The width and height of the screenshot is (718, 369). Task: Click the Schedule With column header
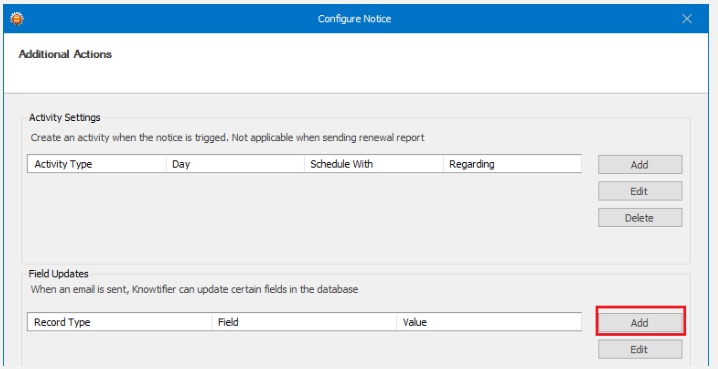coord(374,164)
